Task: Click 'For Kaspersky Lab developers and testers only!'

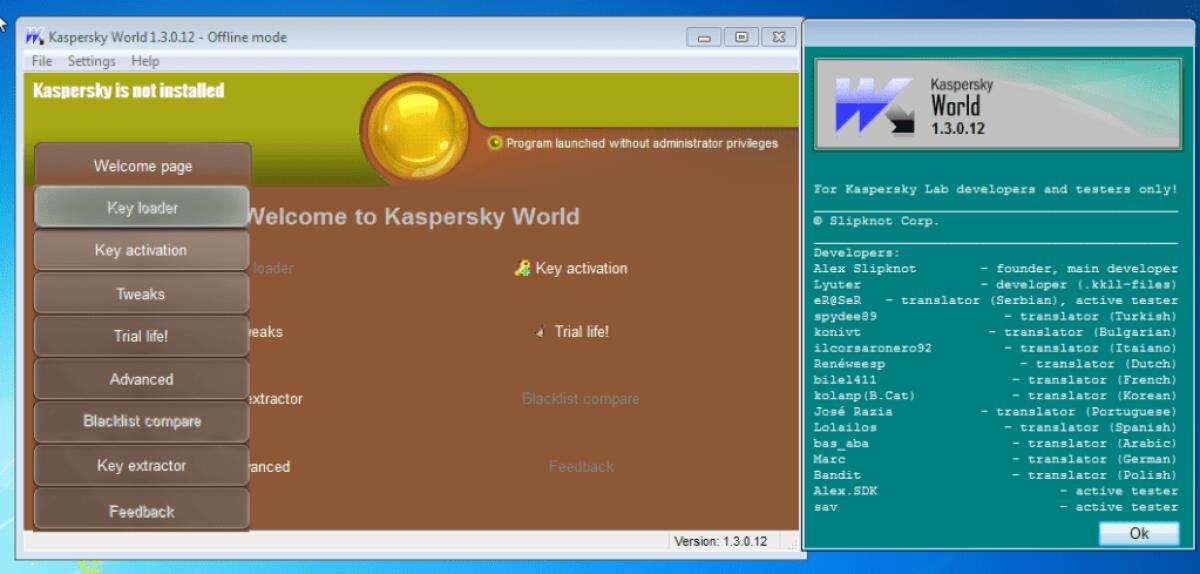Action: click(996, 189)
